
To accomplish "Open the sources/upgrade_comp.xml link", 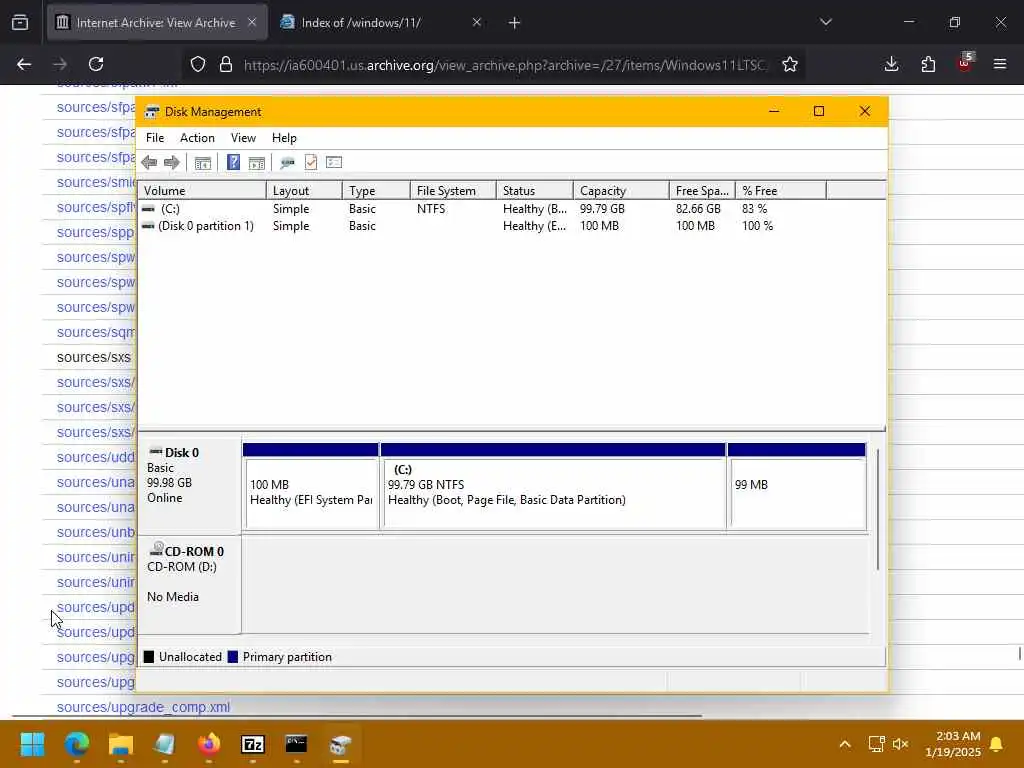I will pyautogui.click(x=143, y=707).
